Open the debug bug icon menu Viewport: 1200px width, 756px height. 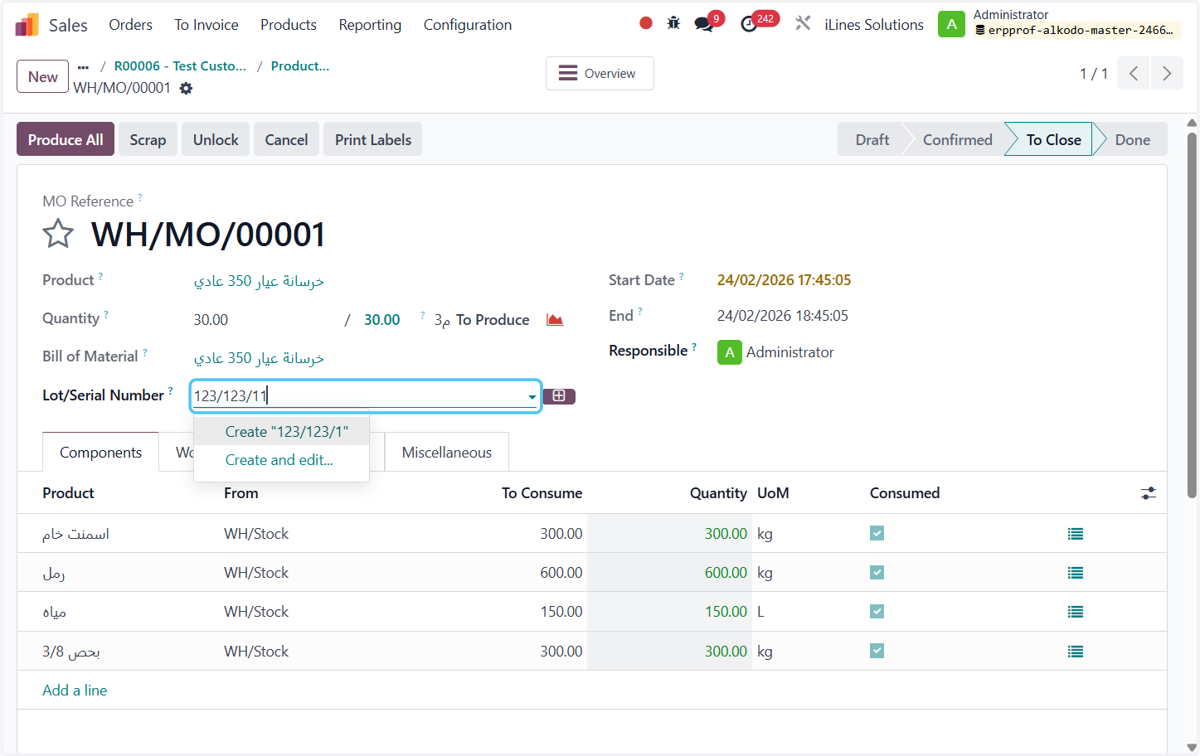[x=674, y=23]
